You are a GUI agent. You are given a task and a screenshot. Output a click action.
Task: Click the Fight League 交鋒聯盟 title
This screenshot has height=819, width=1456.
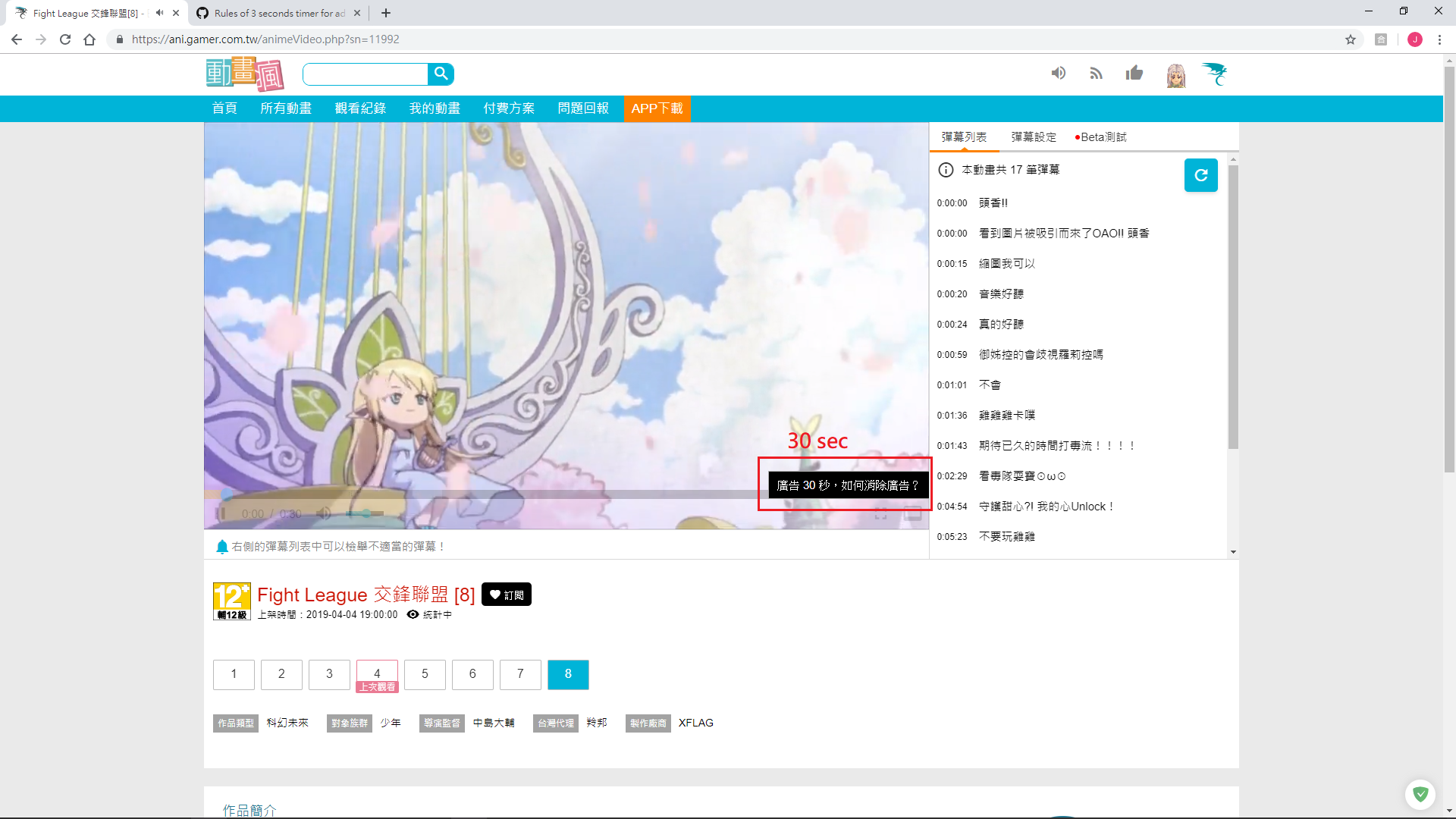366,595
